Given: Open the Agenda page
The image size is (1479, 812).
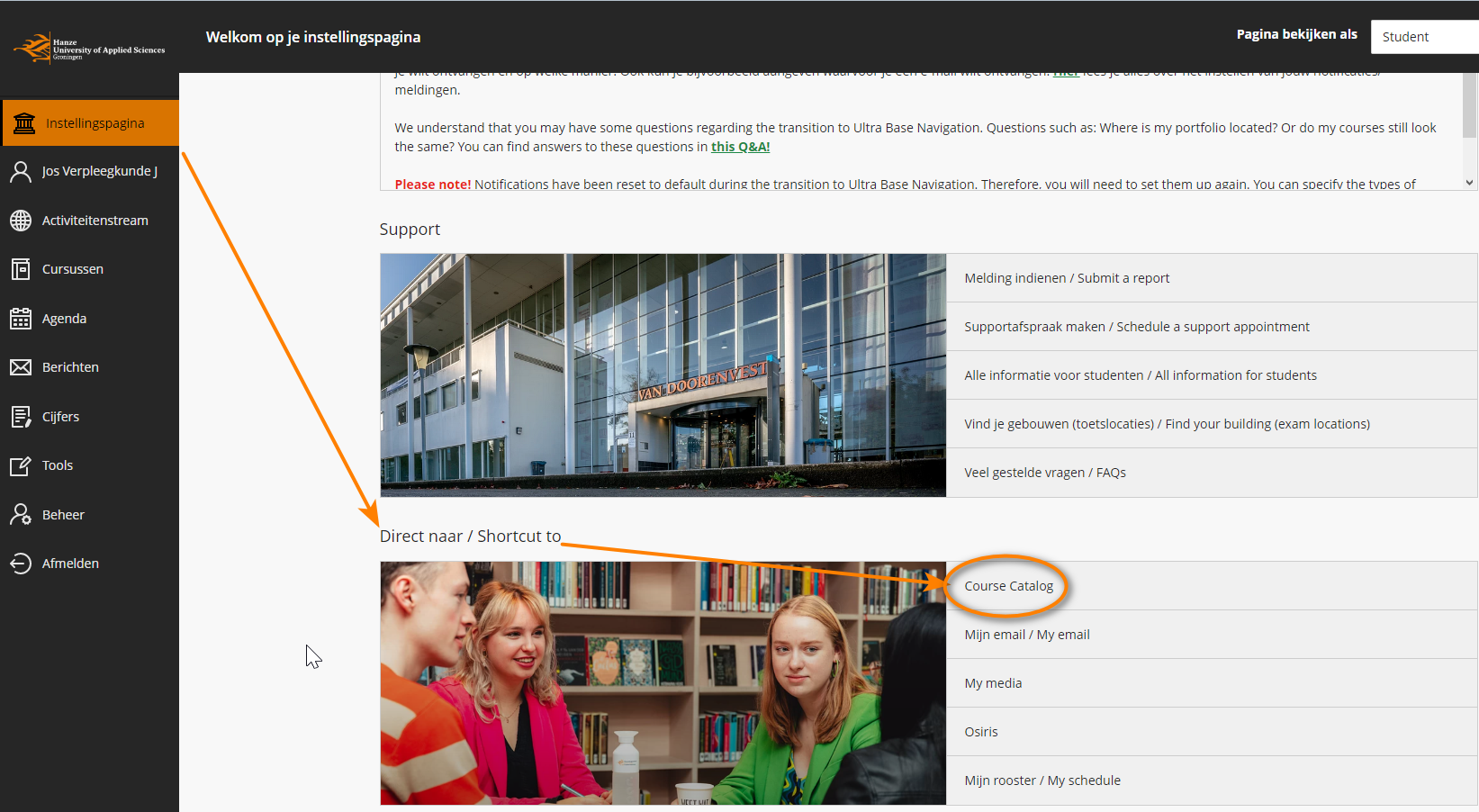Looking at the screenshot, I should coord(90,319).
